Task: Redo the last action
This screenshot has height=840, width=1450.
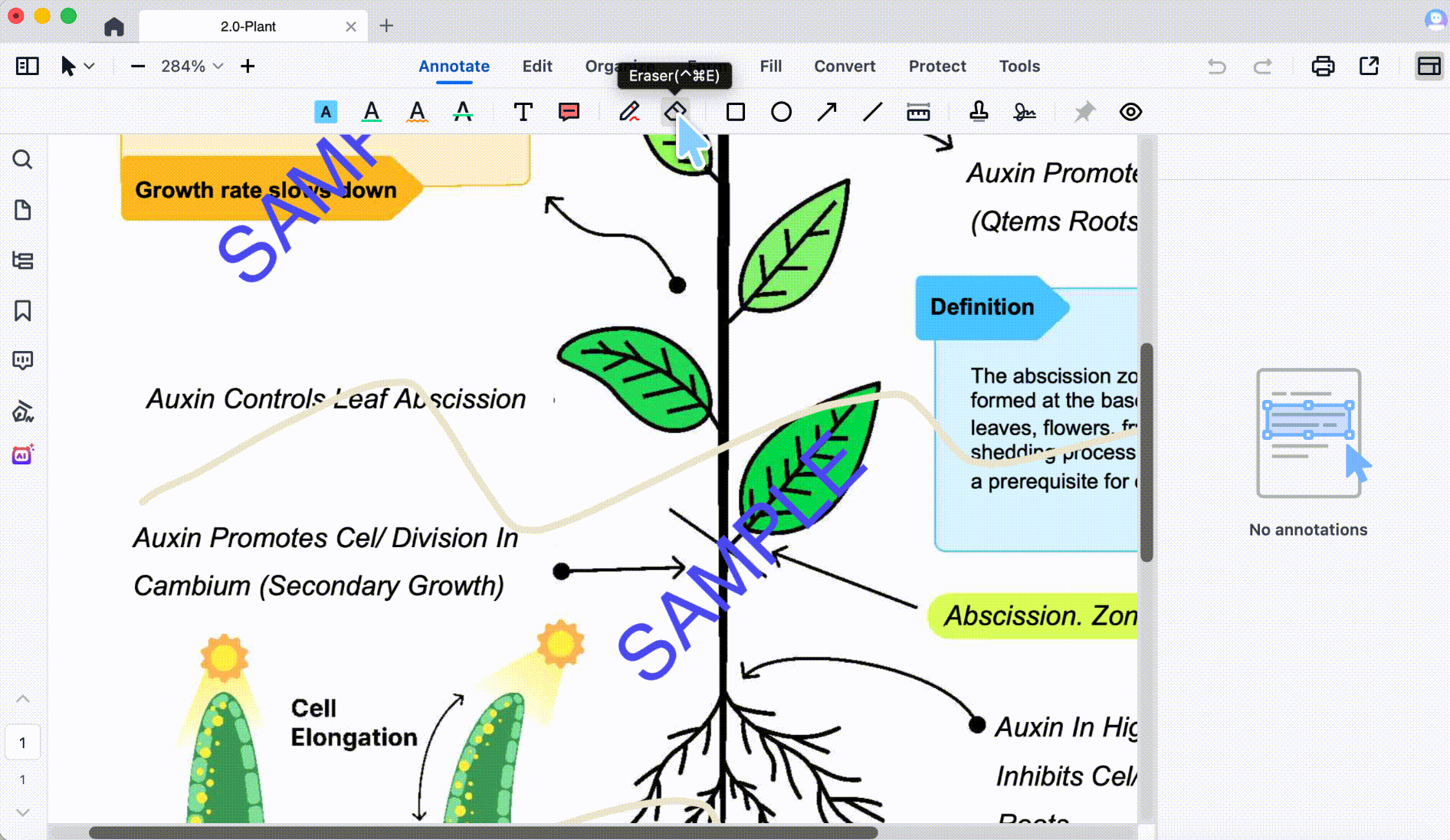Action: (x=1262, y=66)
